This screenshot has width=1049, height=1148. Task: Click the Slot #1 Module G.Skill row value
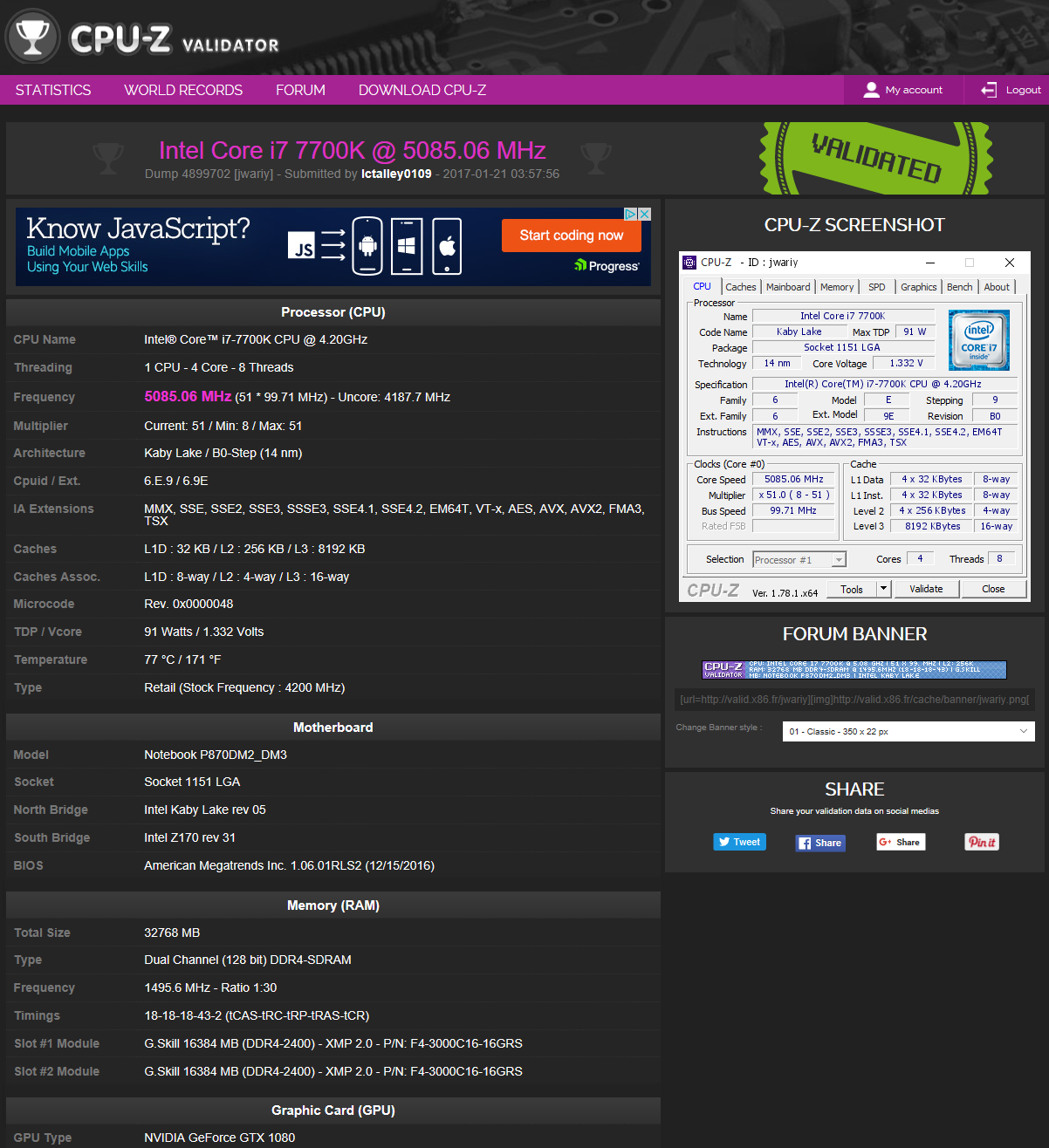pyautogui.click(x=333, y=1043)
